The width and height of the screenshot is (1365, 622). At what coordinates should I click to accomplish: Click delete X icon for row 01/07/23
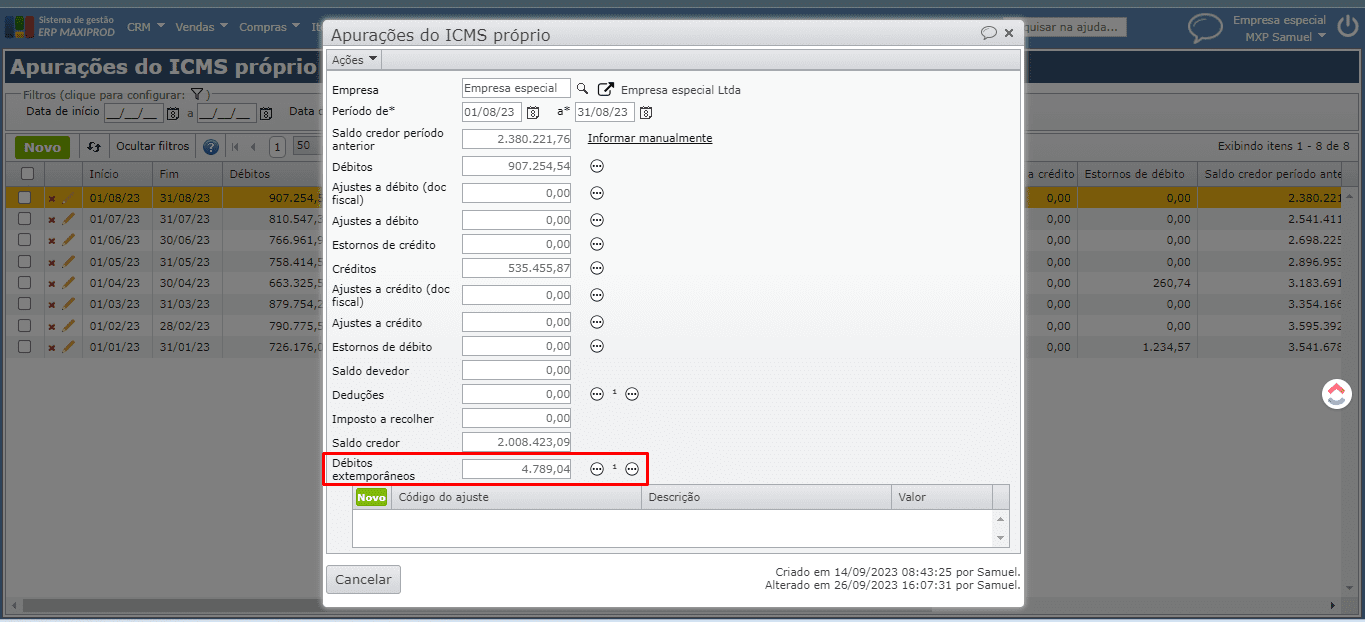coord(52,219)
